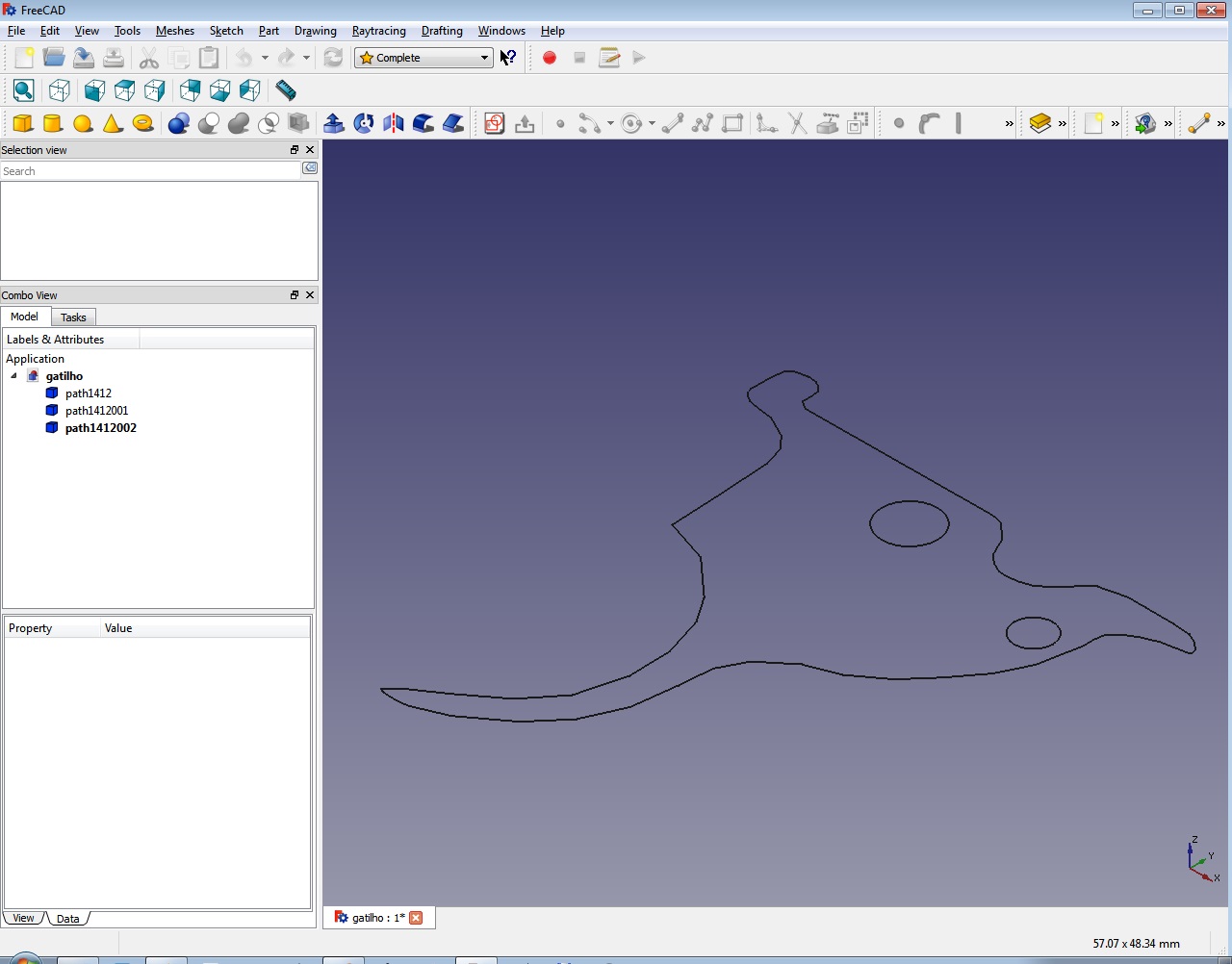
Task: Select path1412002 in the model tree
Action: pos(101,428)
